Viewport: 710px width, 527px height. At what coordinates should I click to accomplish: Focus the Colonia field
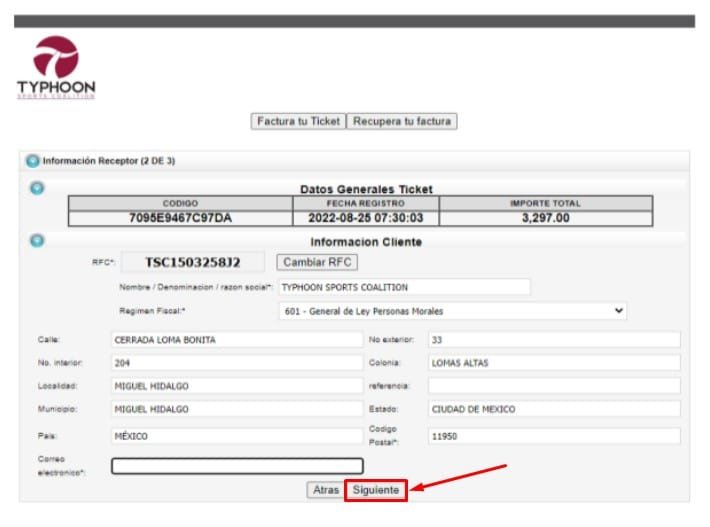click(x=554, y=363)
